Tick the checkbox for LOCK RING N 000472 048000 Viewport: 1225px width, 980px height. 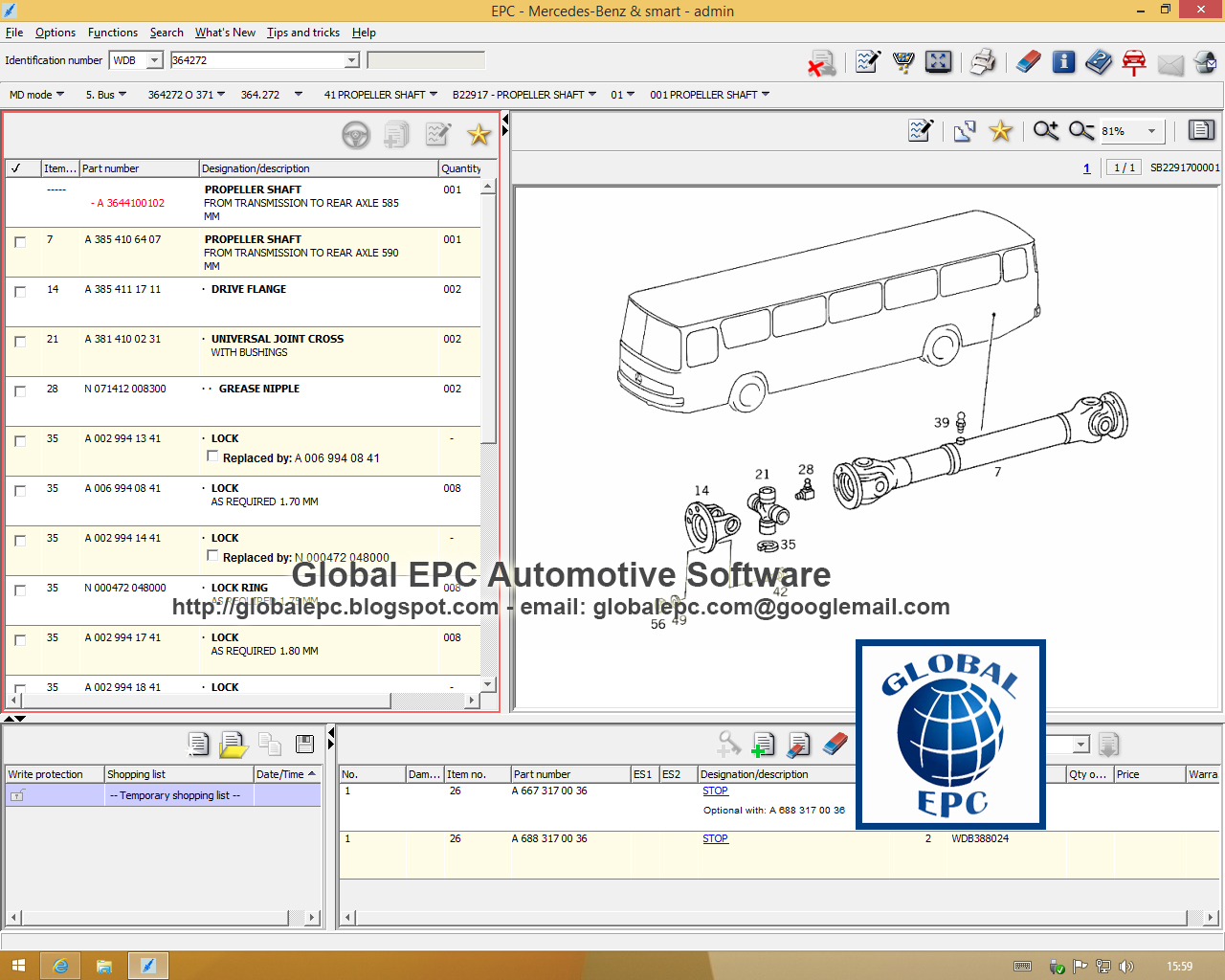(20, 590)
